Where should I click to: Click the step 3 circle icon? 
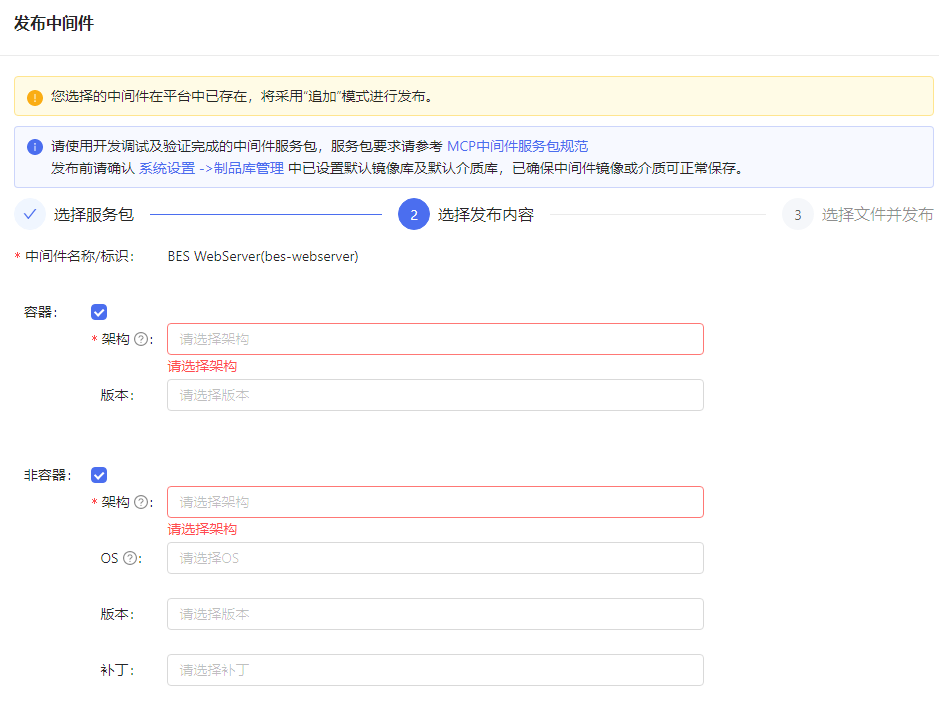coord(797,214)
